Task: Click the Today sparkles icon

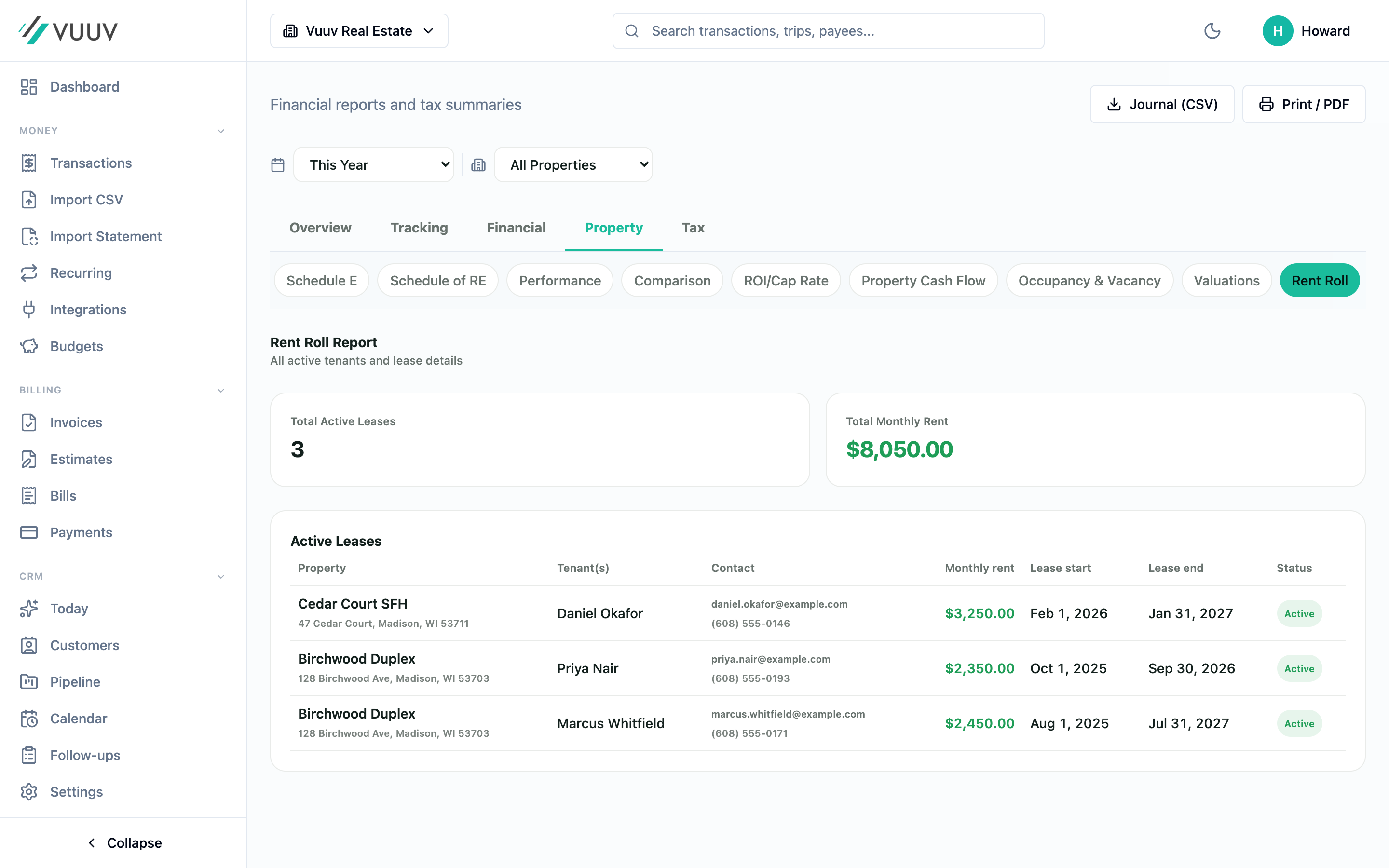Action: pos(29,609)
